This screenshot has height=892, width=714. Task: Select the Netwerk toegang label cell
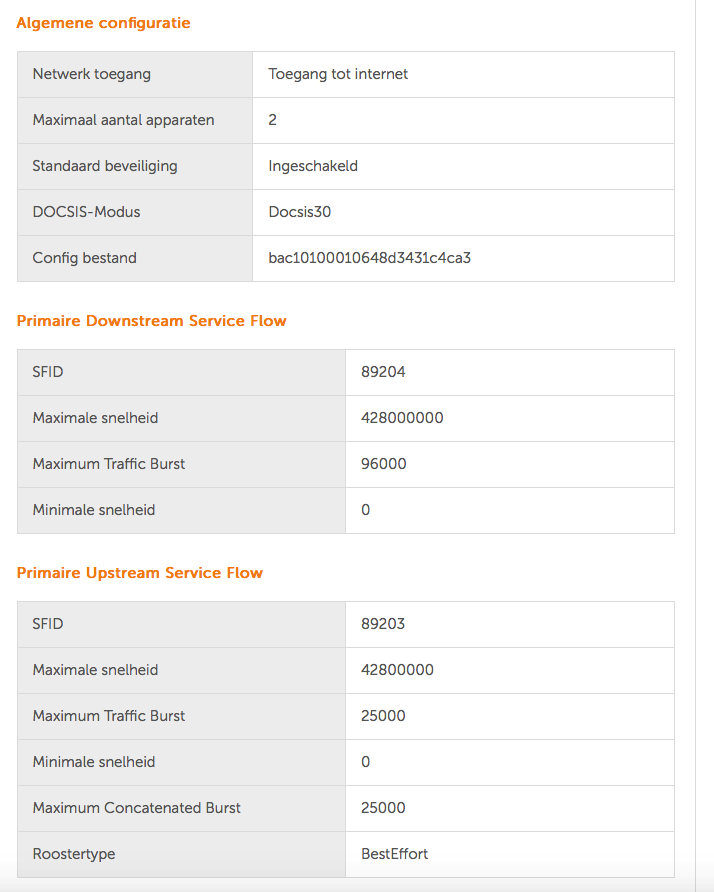pyautogui.click(x=135, y=75)
